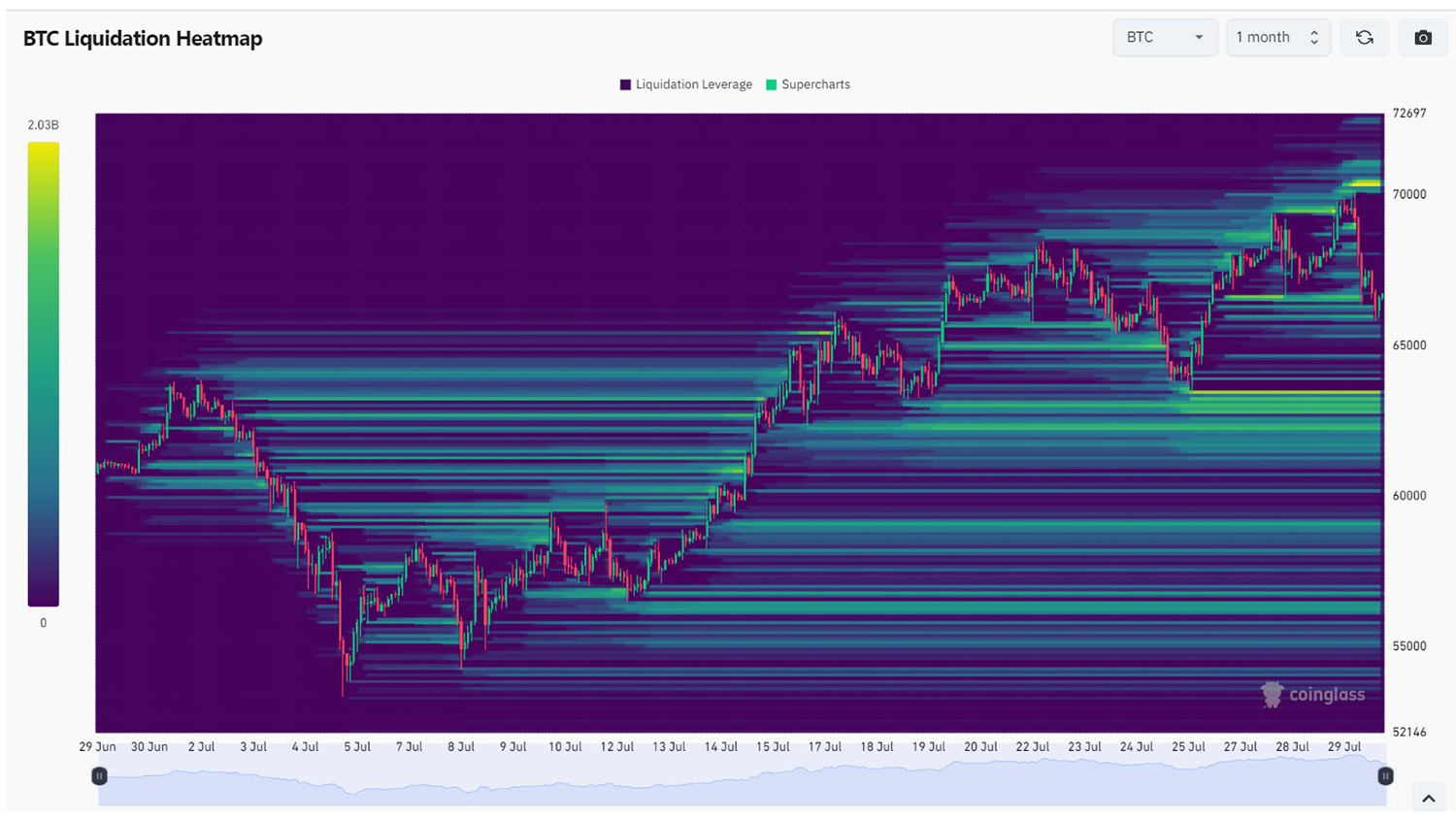Screen dimensions: 1456x819
Task: Click the 22 Jul date label
Action: (x=1033, y=747)
